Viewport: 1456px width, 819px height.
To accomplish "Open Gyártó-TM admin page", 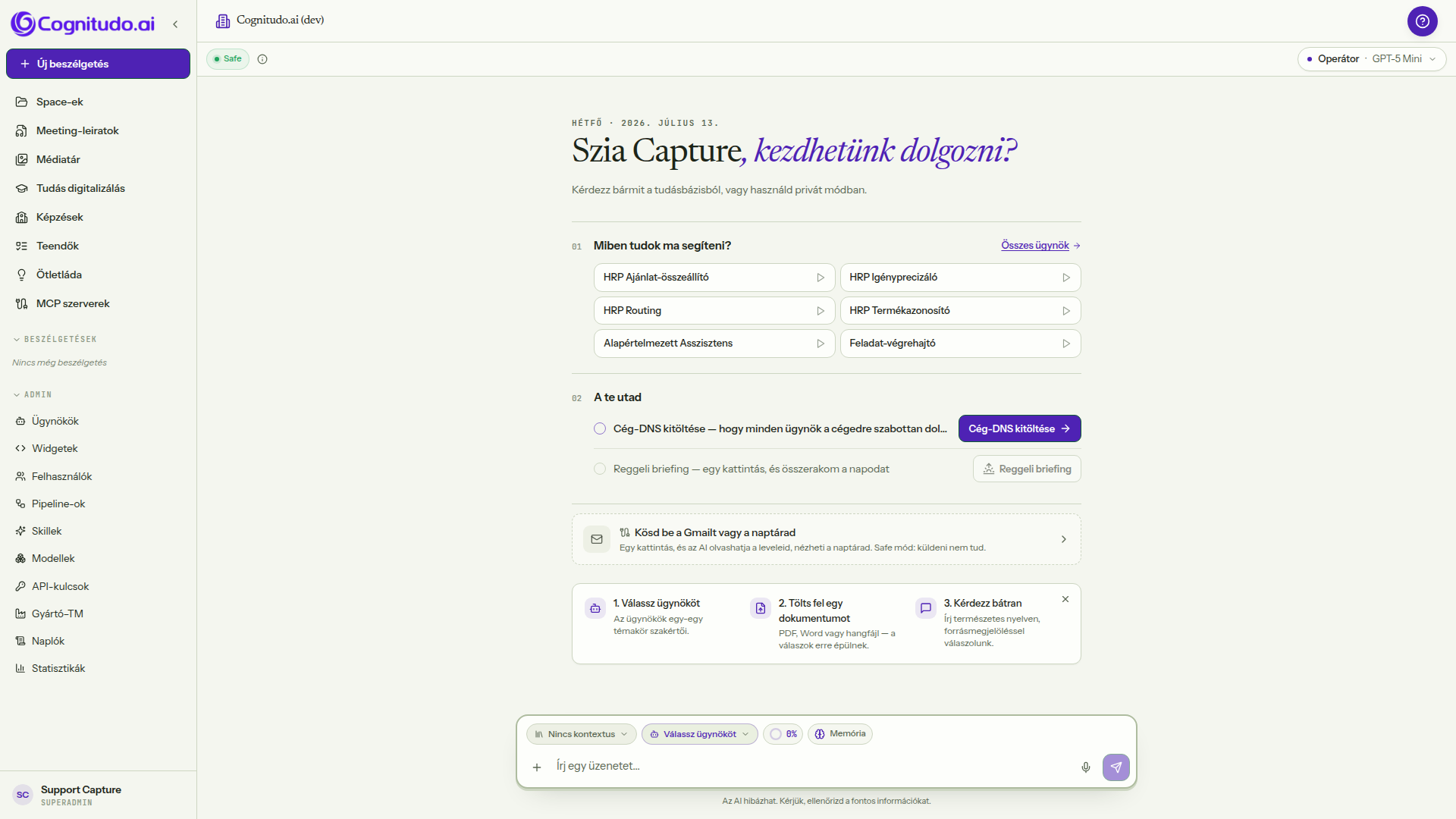I will pos(98,613).
